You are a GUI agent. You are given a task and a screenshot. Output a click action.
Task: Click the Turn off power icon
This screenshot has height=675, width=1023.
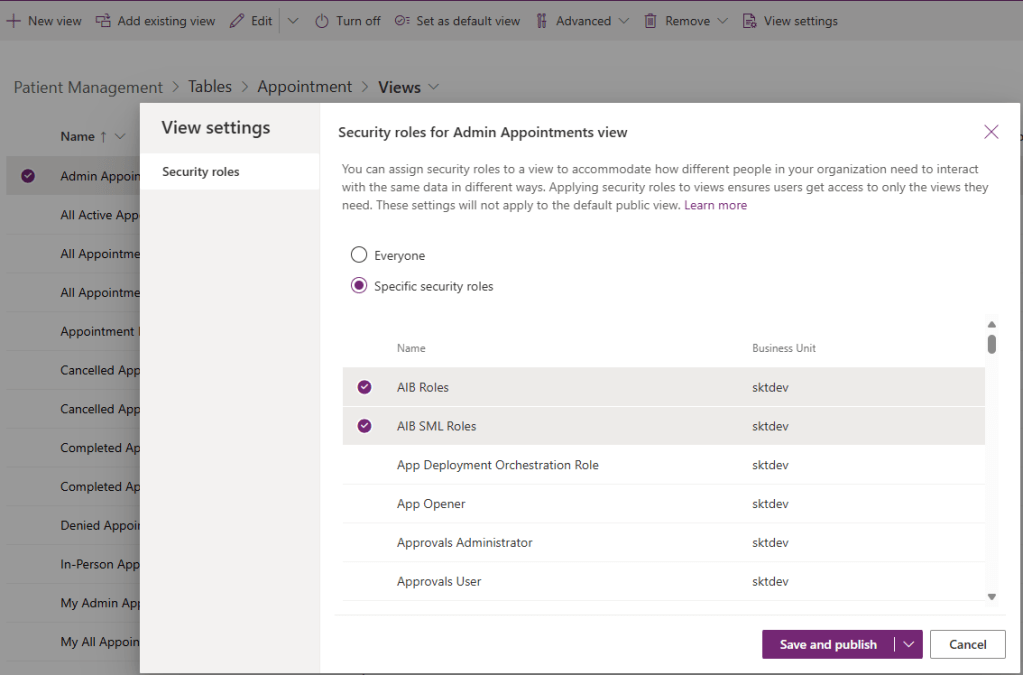click(x=322, y=21)
